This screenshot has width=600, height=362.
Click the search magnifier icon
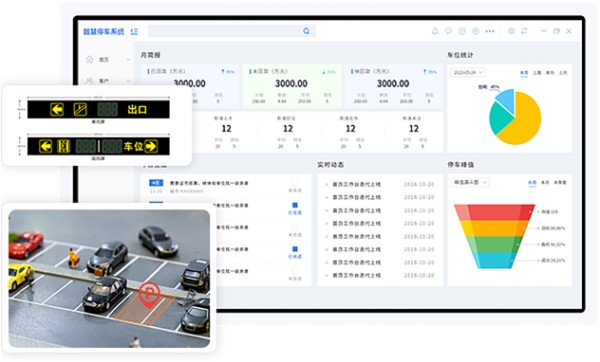(306, 31)
